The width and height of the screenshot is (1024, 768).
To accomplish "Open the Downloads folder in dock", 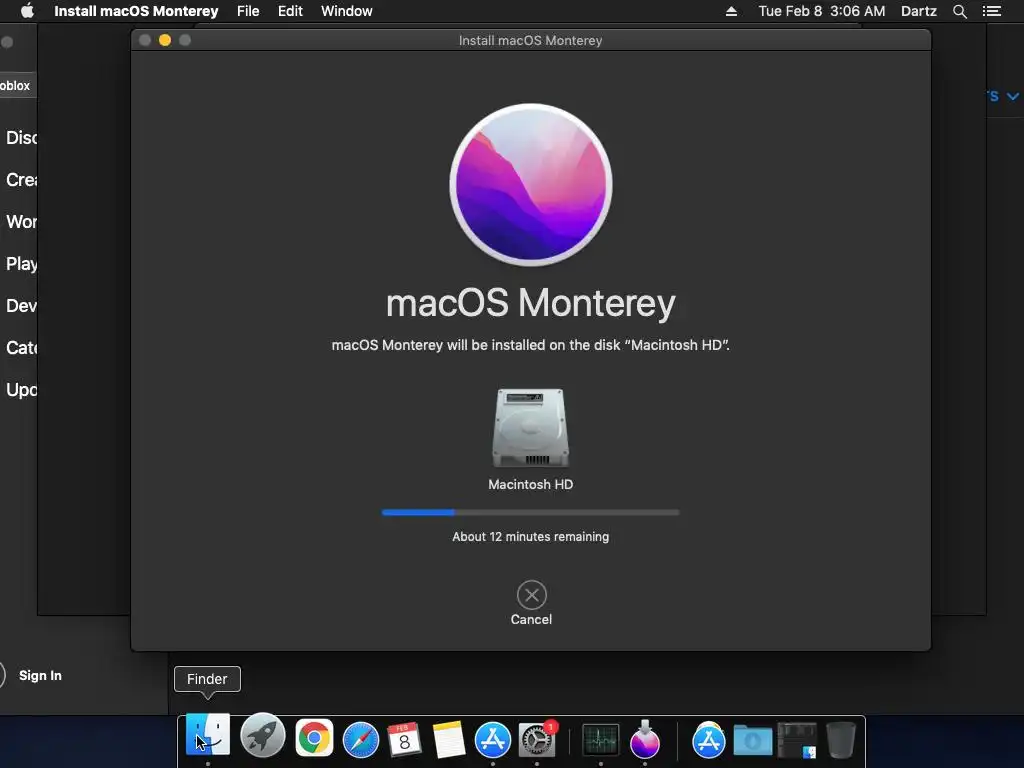I will [x=752, y=741].
